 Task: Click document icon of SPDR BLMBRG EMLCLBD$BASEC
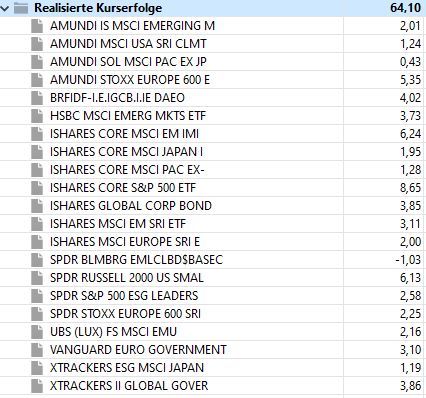[37, 260]
